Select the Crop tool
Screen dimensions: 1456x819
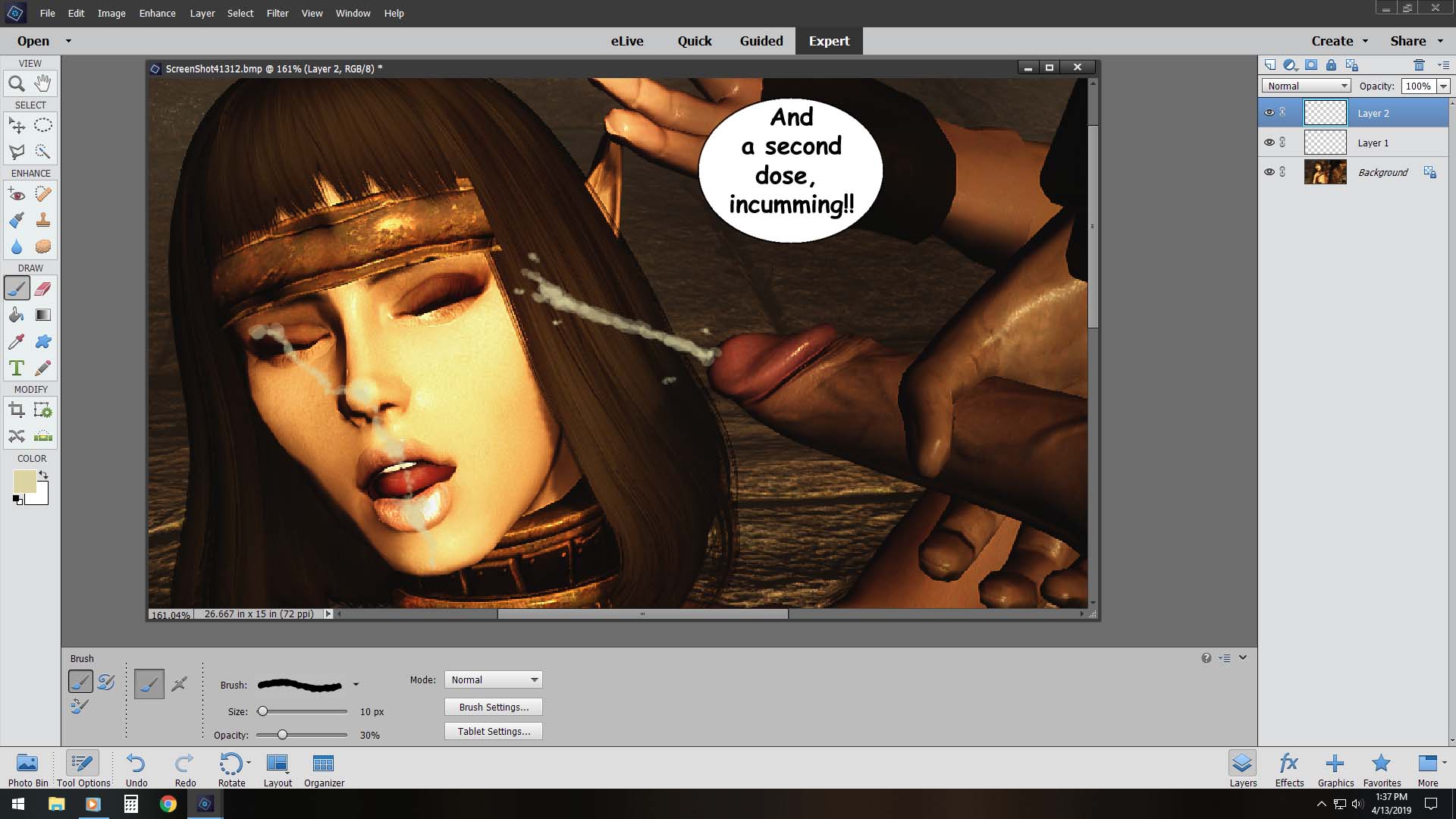[17, 410]
